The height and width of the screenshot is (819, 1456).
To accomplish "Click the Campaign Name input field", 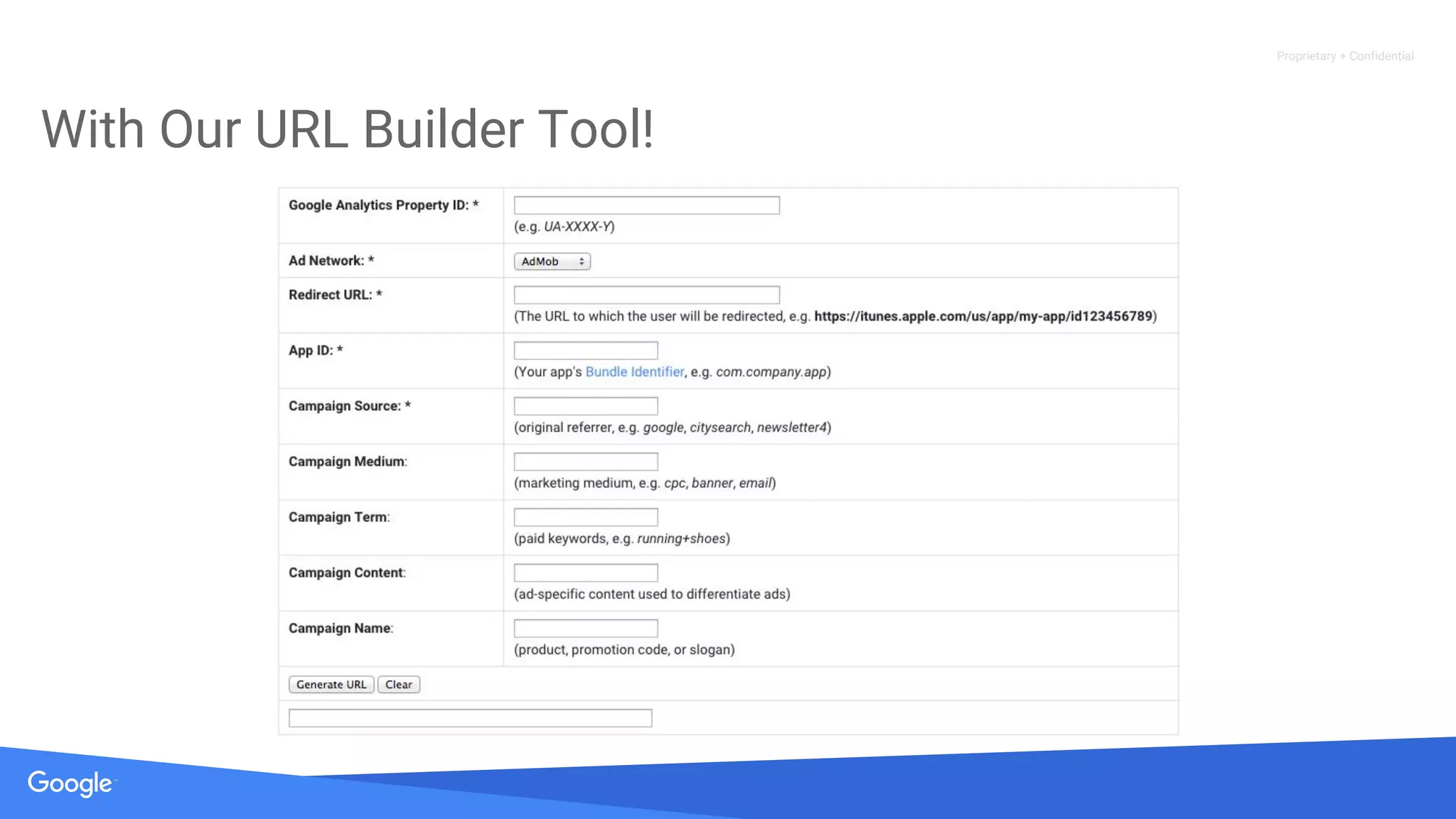I will click(586, 628).
